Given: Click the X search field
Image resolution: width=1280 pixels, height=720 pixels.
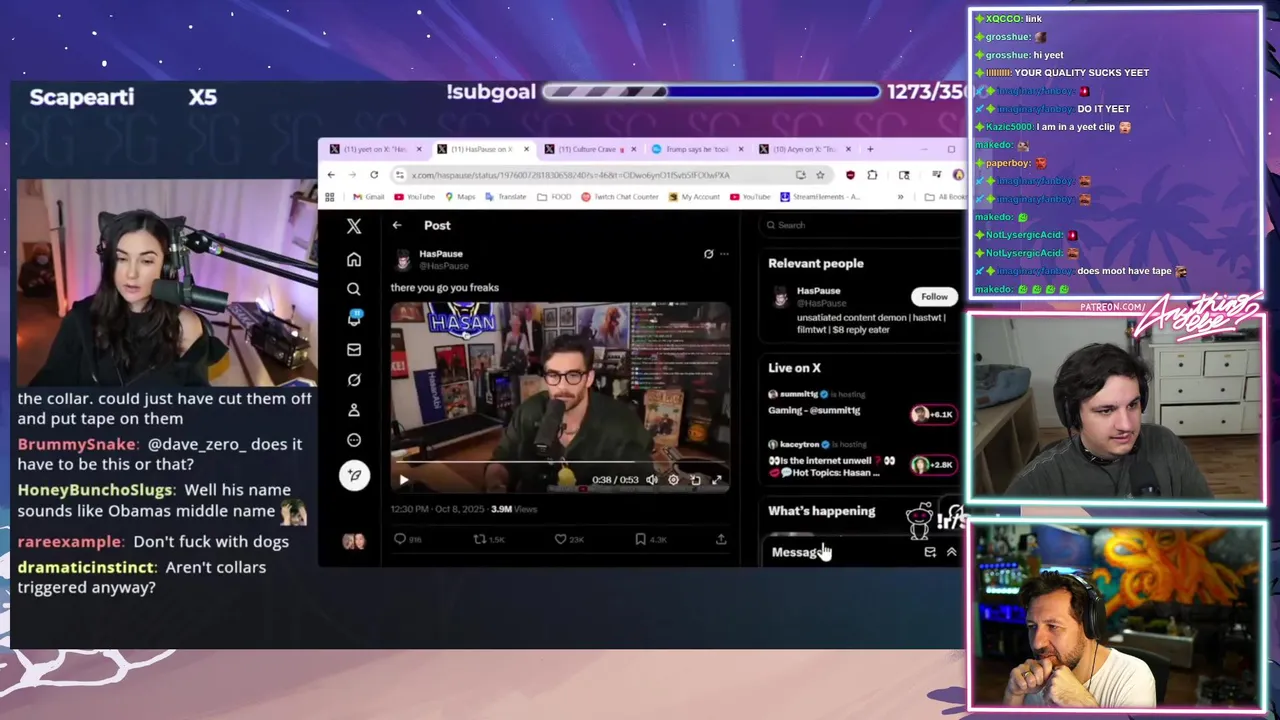Looking at the screenshot, I should tap(860, 225).
